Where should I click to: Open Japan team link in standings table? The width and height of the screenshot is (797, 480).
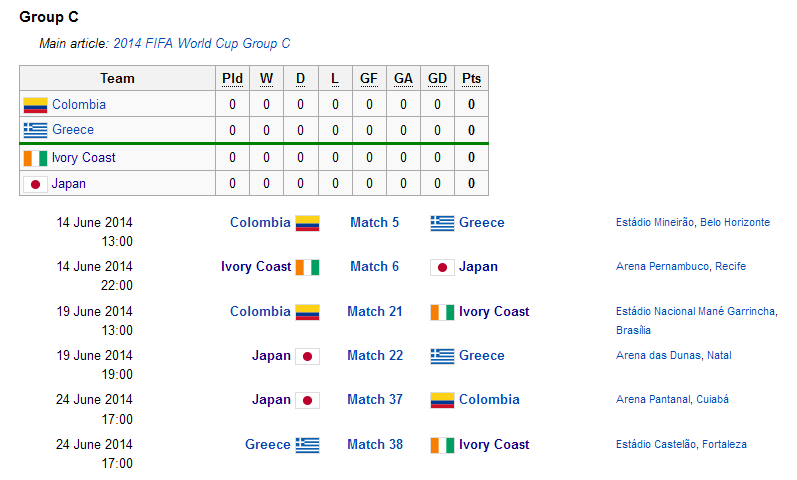click(x=69, y=184)
